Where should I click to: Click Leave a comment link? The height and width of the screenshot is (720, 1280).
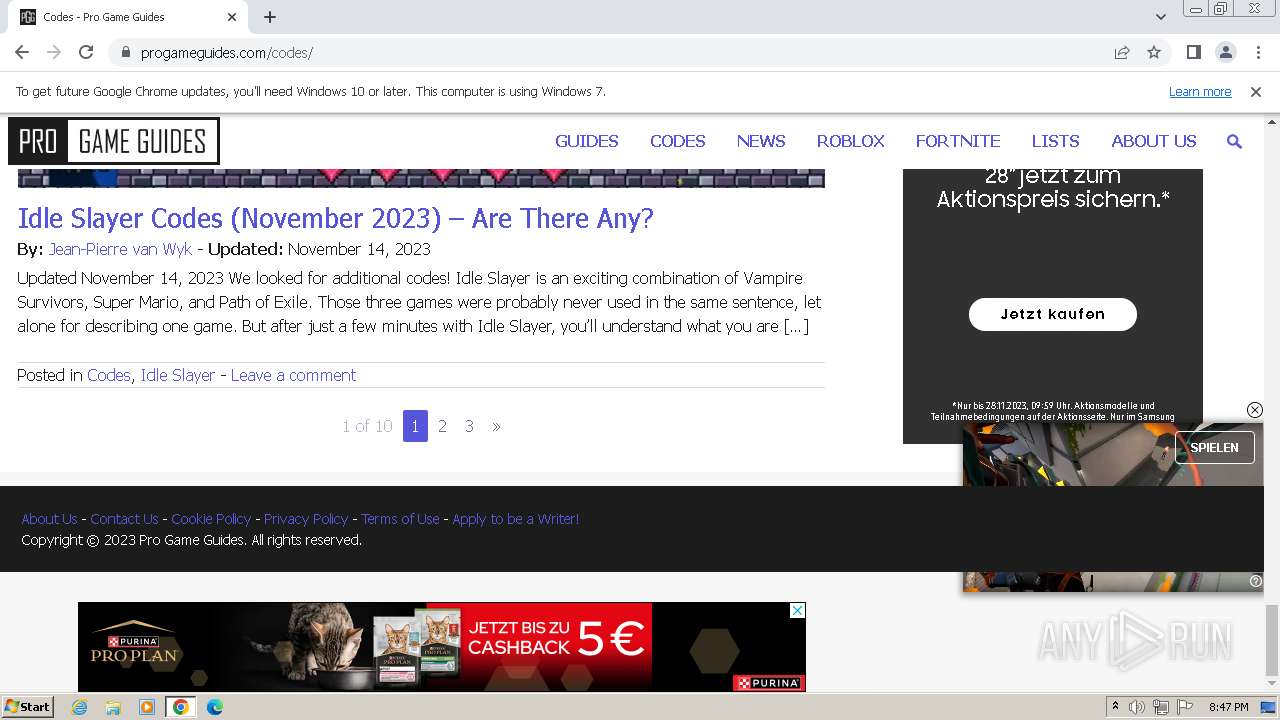pyautogui.click(x=293, y=375)
